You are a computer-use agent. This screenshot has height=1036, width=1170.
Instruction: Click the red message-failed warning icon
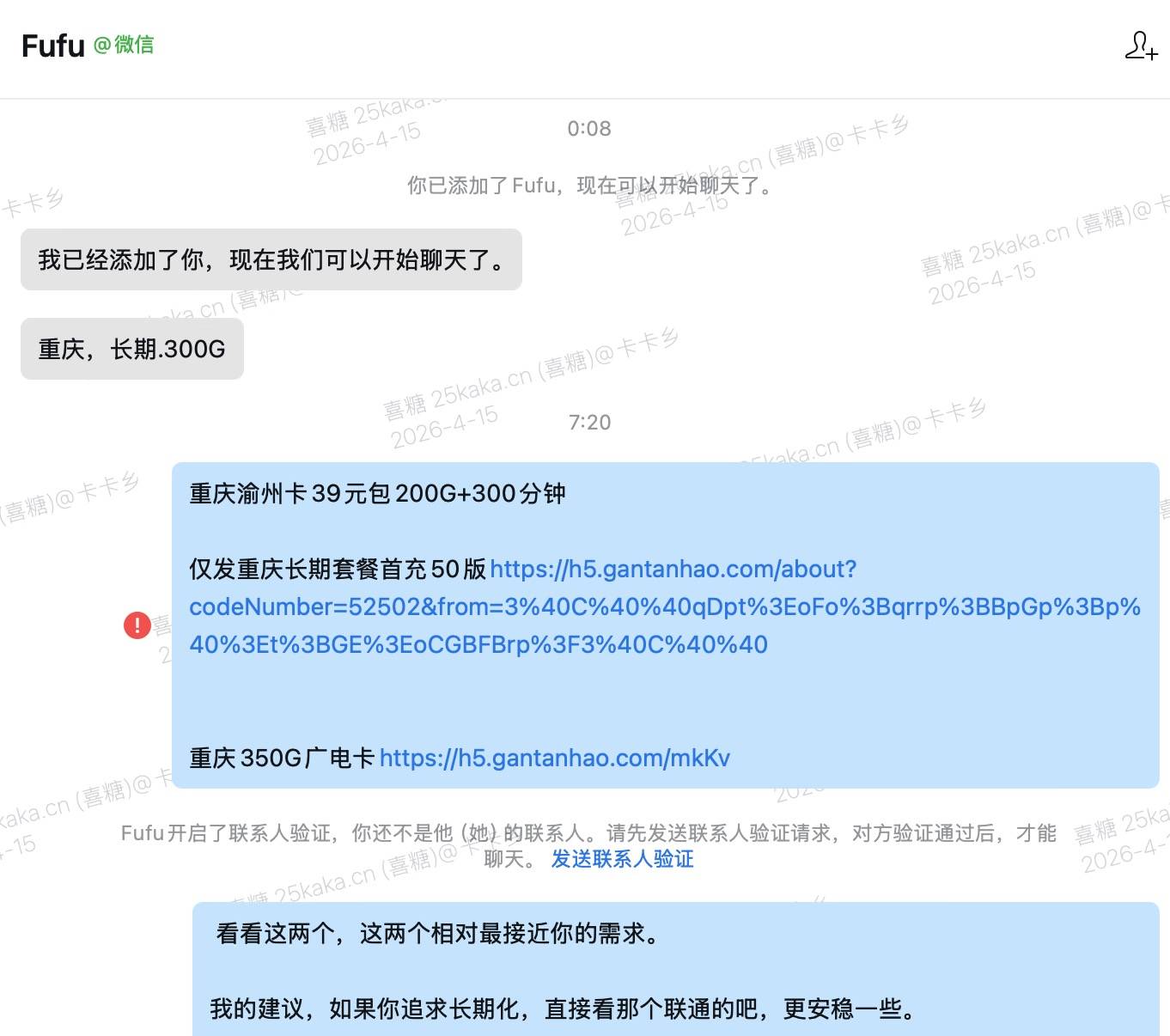pyautogui.click(x=137, y=625)
